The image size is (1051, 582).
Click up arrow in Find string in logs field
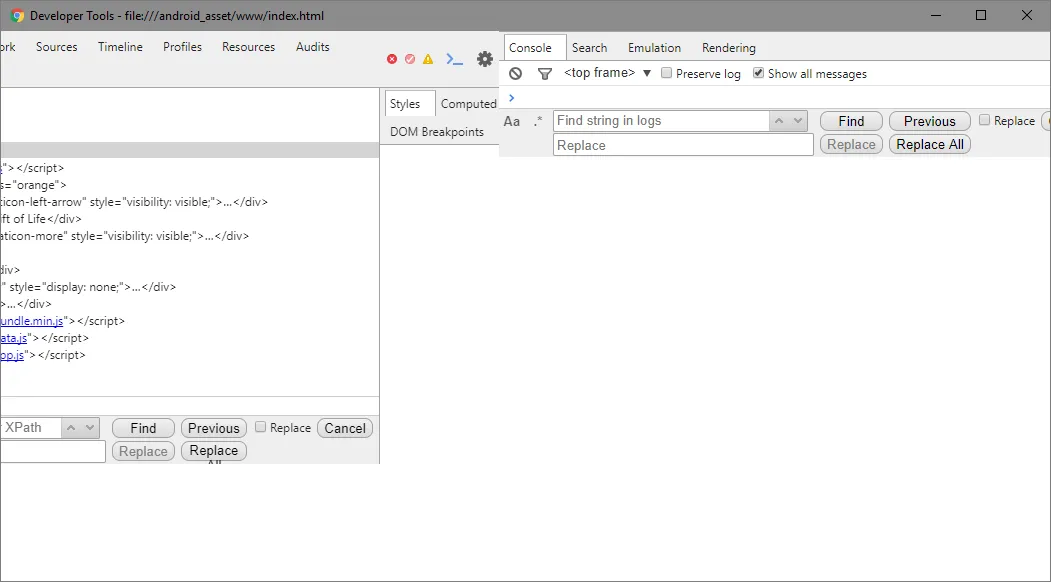(778, 121)
